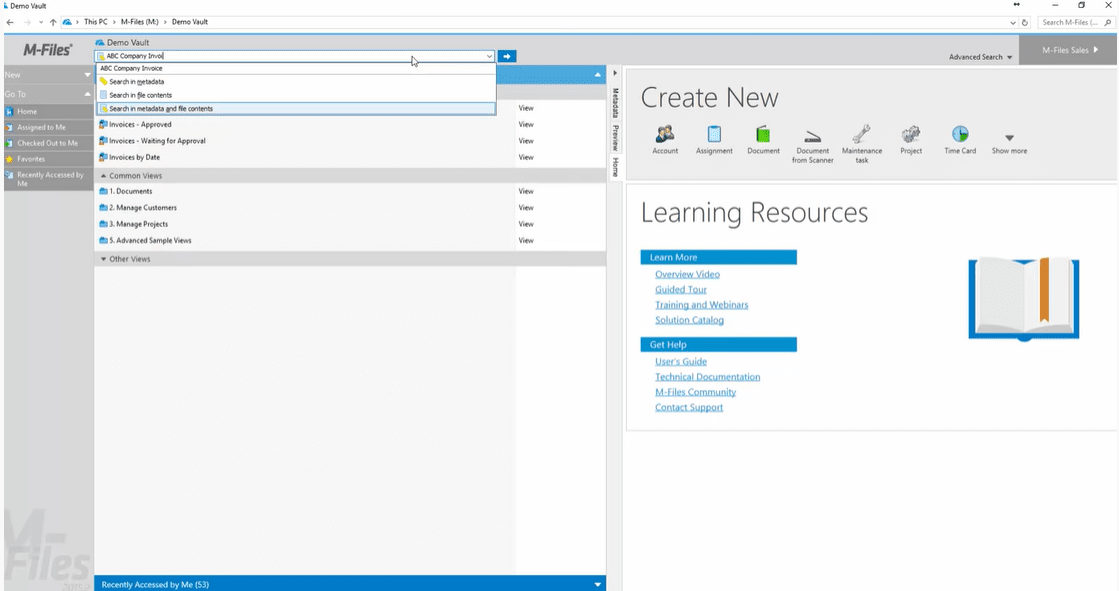Click the search text input field
The image size is (1119, 591).
pos(290,57)
